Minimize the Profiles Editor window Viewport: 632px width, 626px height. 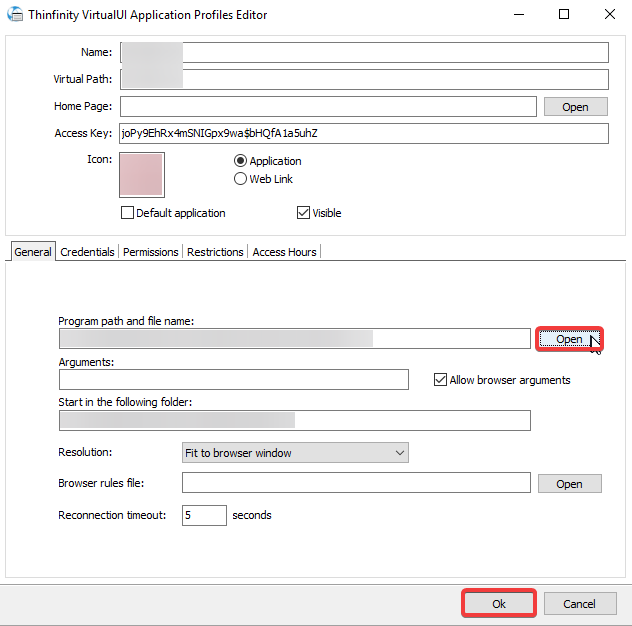click(x=519, y=15)
